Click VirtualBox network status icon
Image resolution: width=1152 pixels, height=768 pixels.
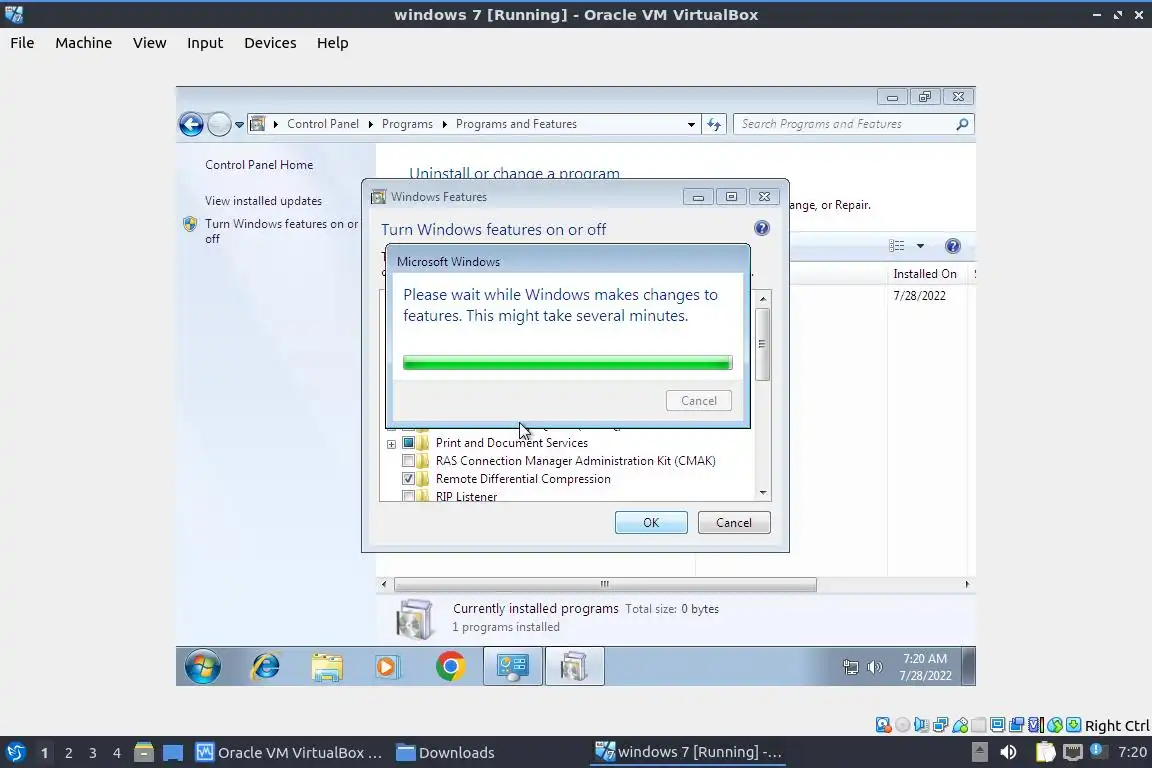[x=940, y=725]
